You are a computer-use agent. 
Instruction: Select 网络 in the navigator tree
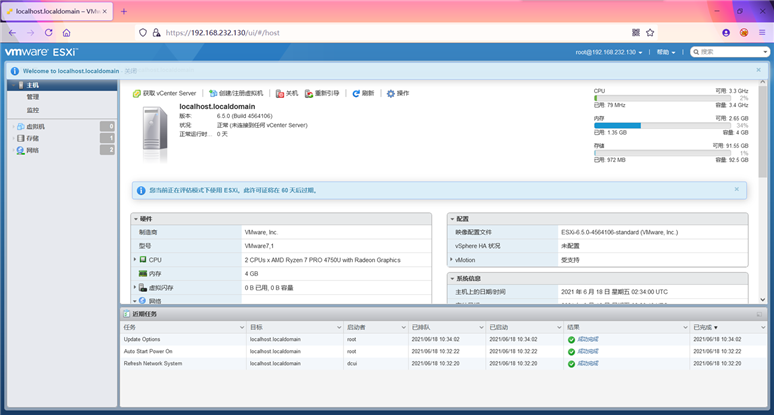point(32,150)
